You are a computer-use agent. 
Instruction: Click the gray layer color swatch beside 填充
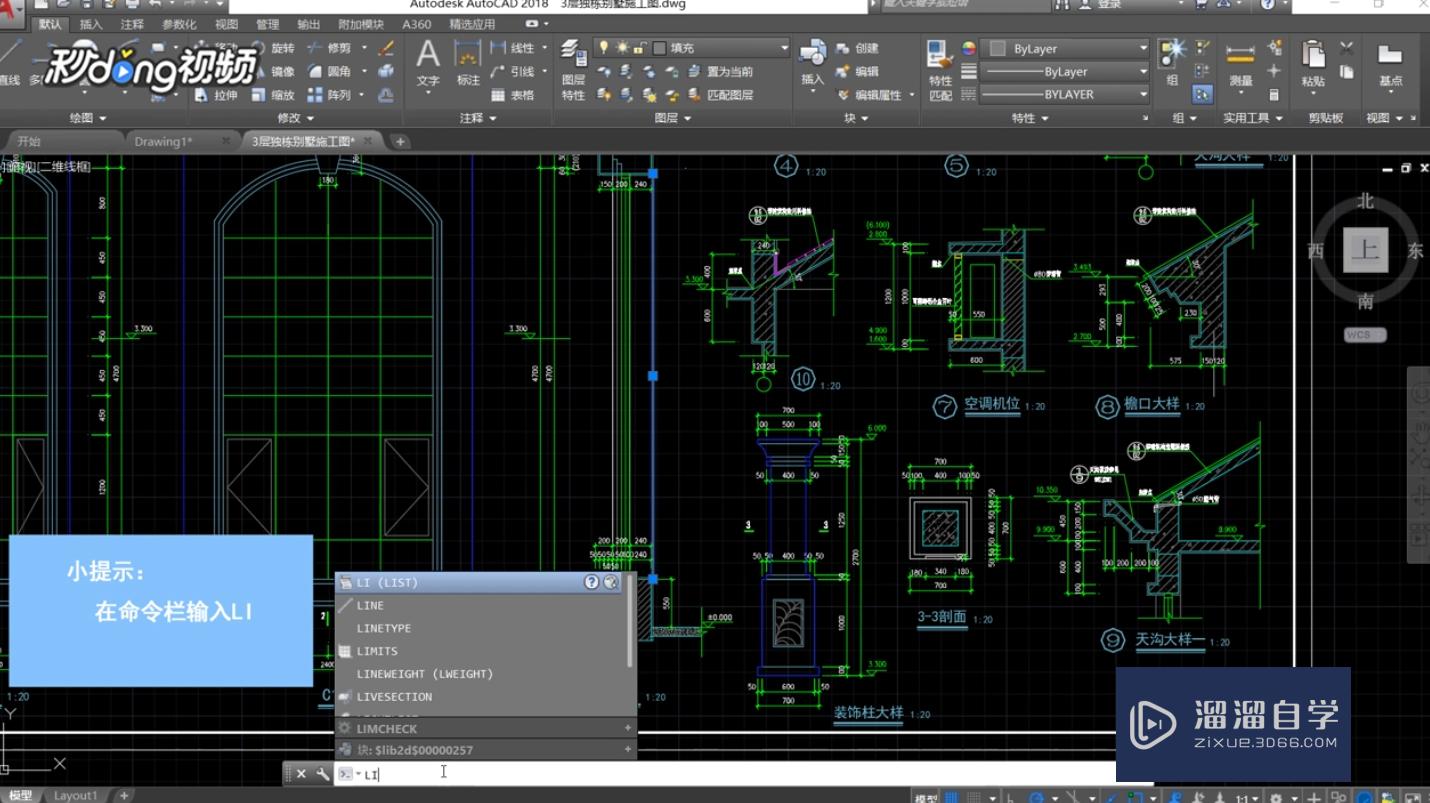click(x=659, y=48)
